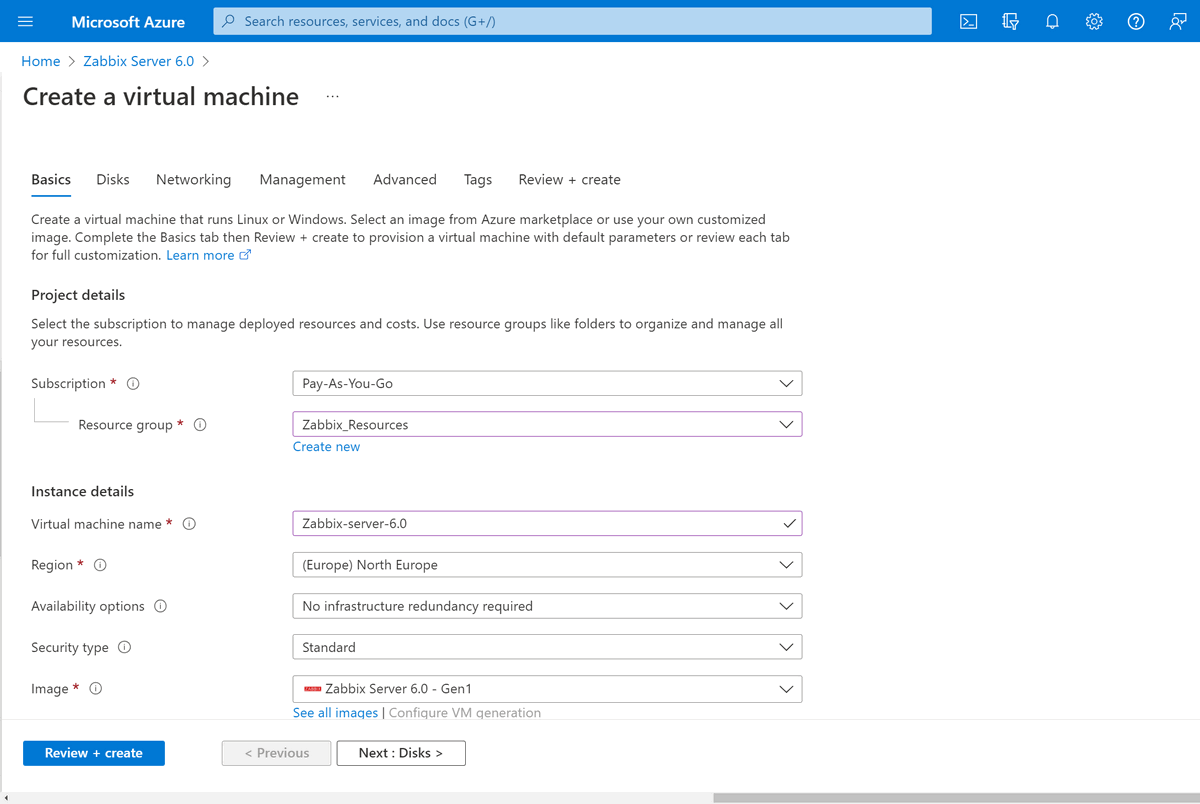Click the blue Review + create button
Screen dimensions: 1200x804
click(x=94, y=753)
